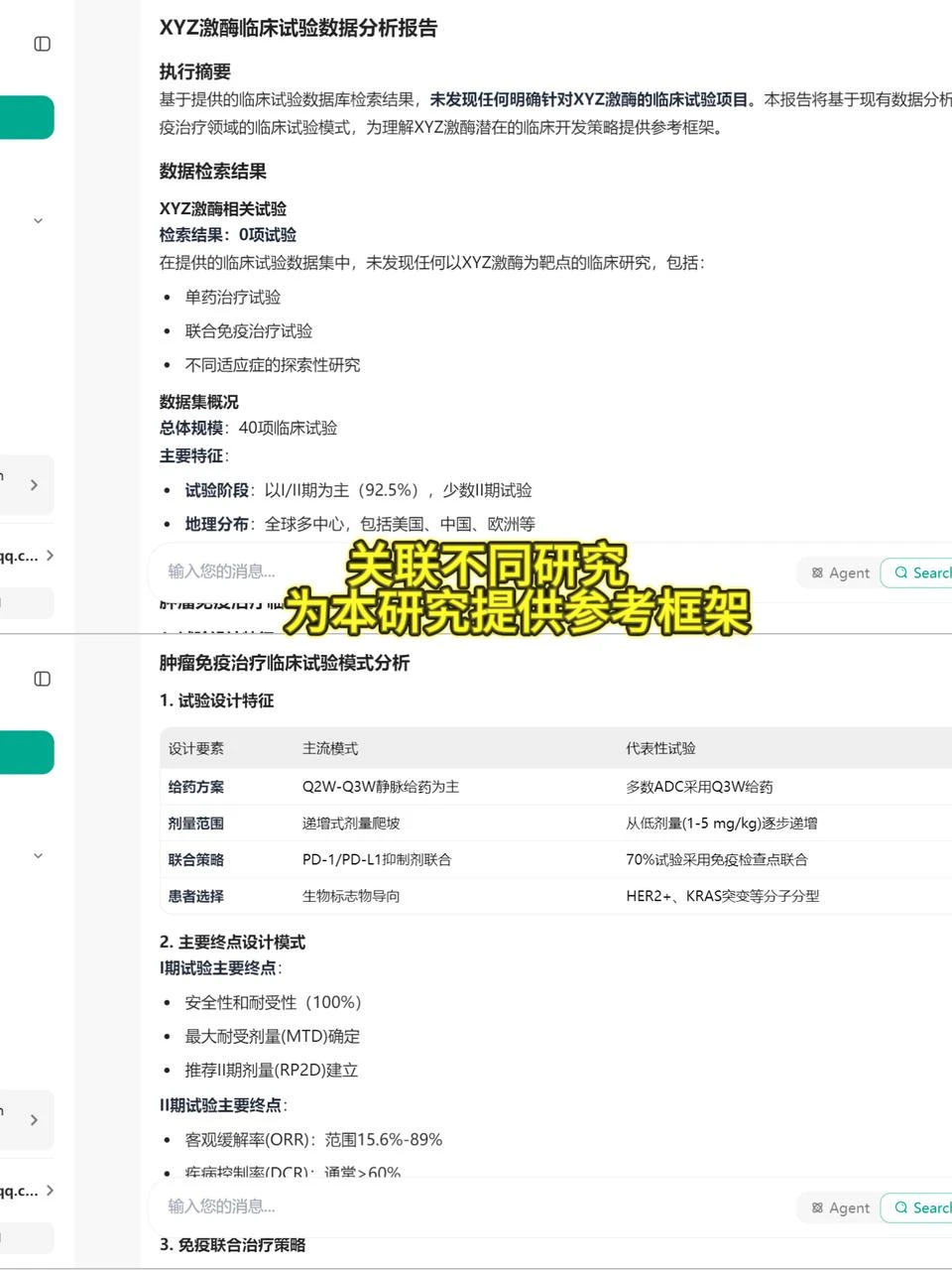
Task: Click the 联合策略 row label
Action: (x=196, y=860)
